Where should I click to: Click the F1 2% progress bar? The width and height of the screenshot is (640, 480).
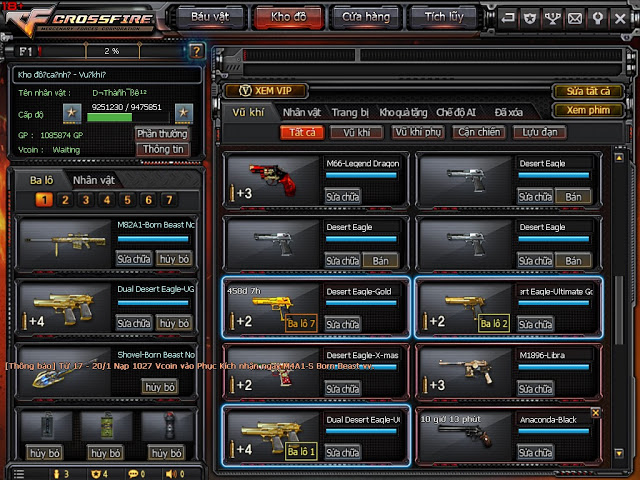112,51
